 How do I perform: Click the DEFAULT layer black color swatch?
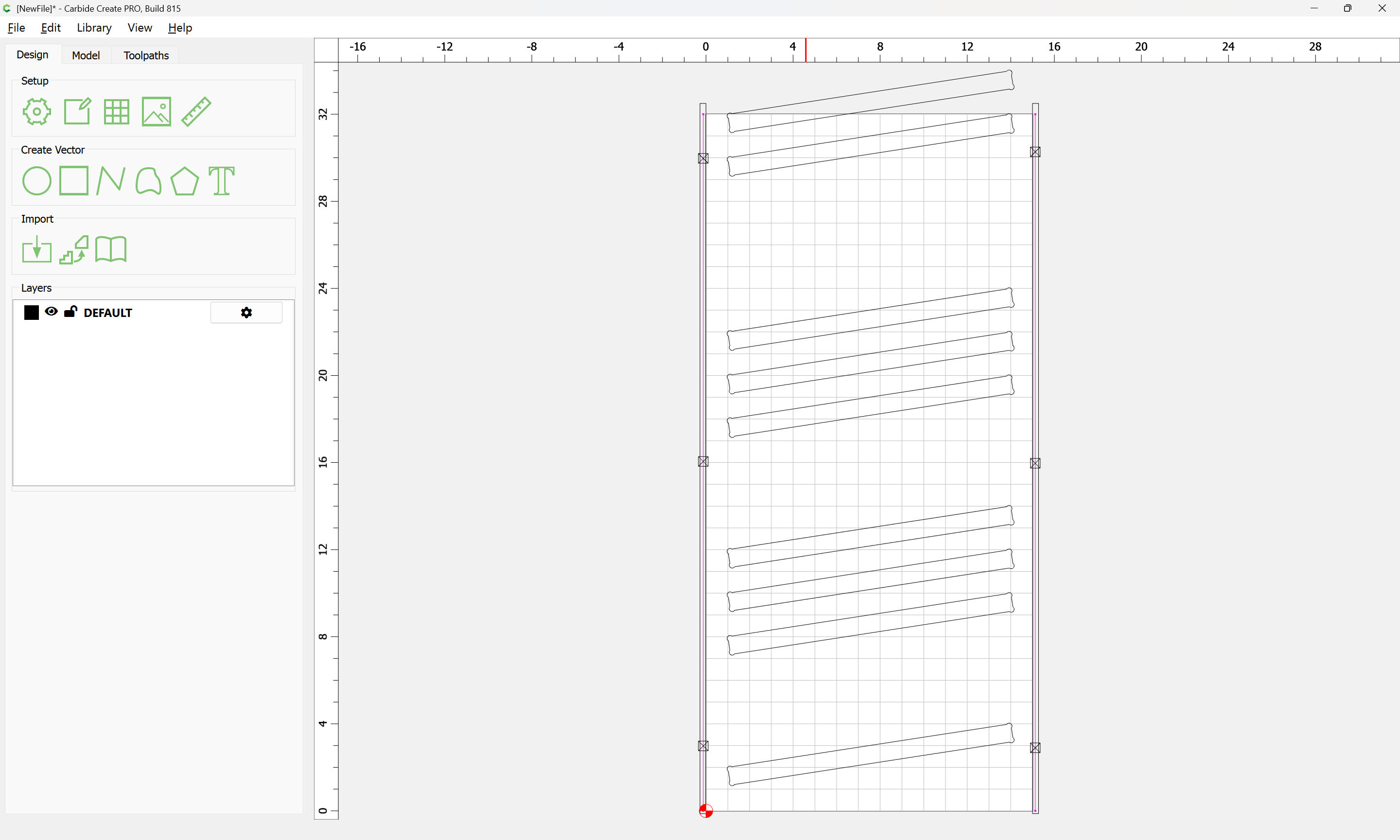click(x=32, y=313)
